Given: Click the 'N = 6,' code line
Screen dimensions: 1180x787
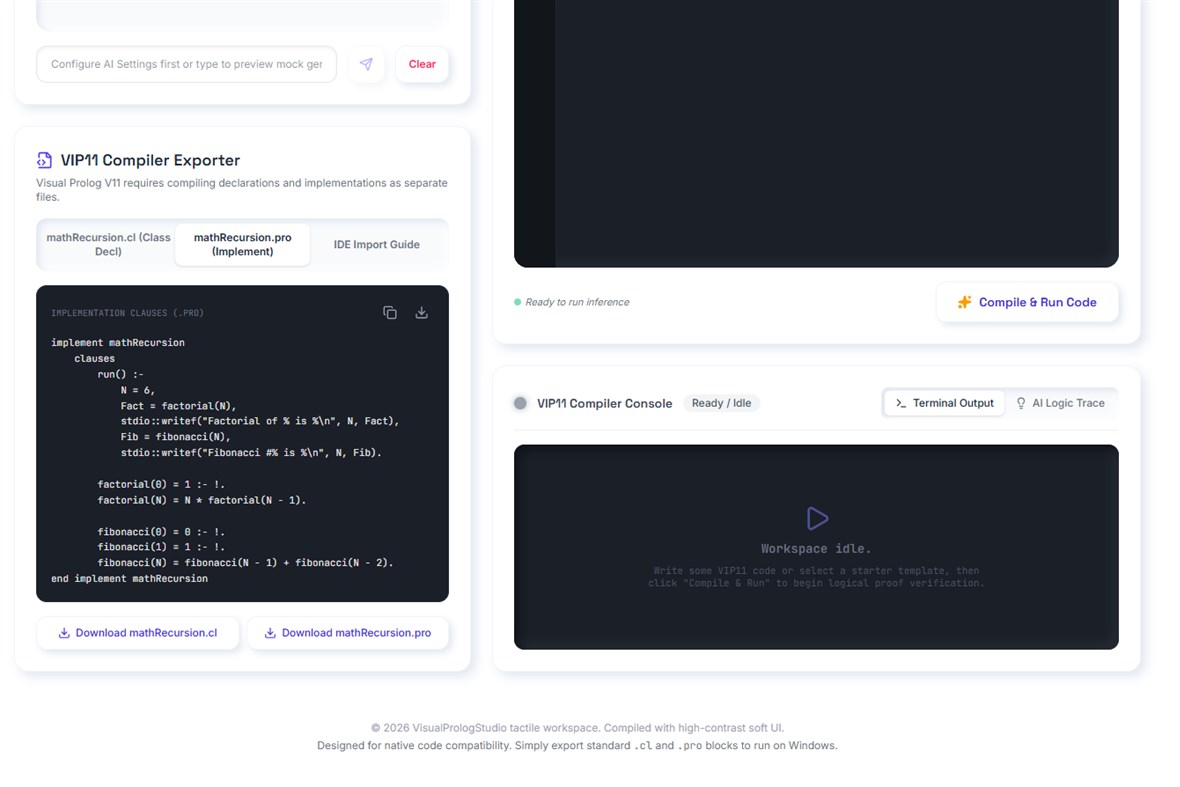Looking at the screenshot, I should point(138,390).
